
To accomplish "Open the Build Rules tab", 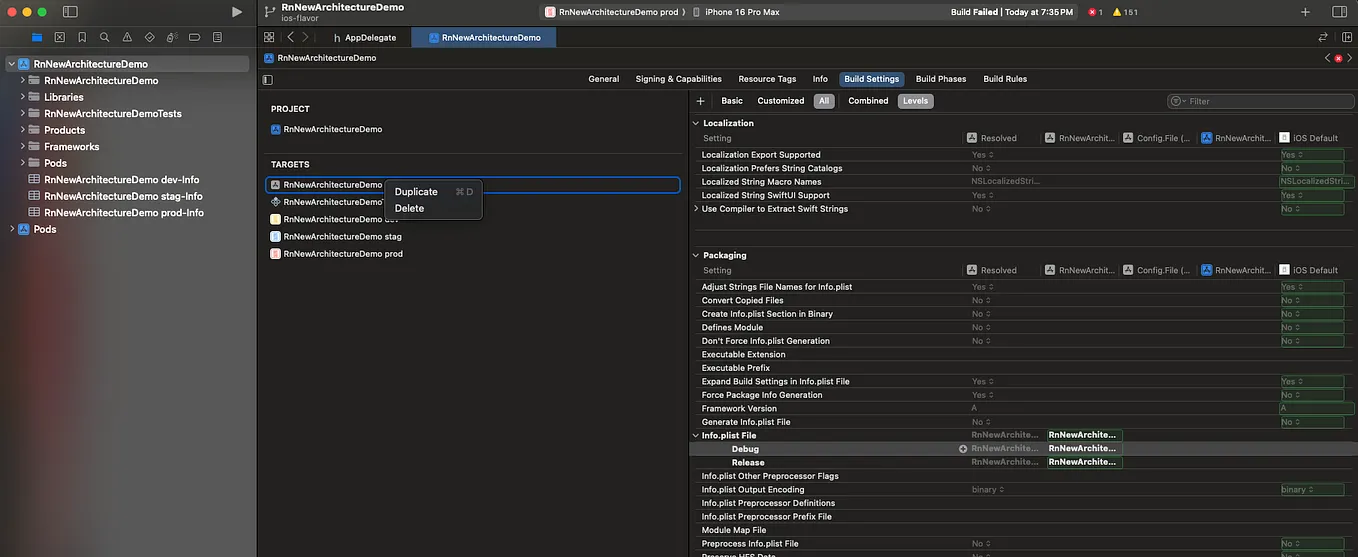I will pyautogui.click(x=1005, y=79).
